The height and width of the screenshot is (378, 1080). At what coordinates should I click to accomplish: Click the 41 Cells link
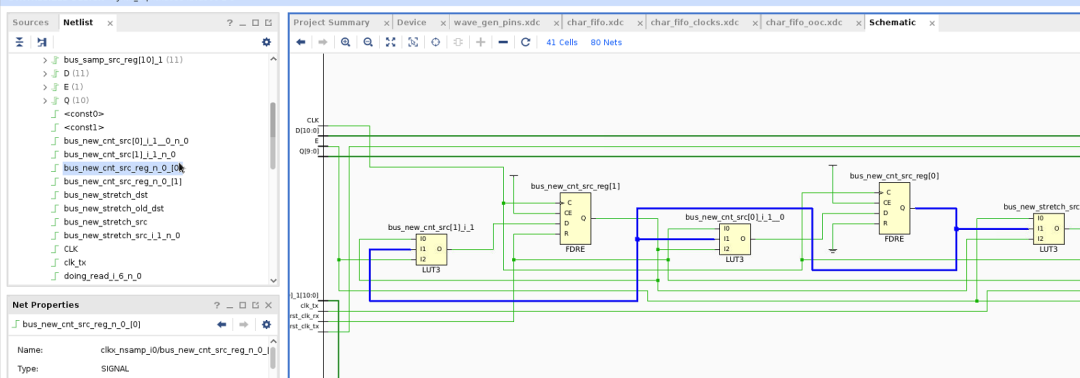point(562,42)
